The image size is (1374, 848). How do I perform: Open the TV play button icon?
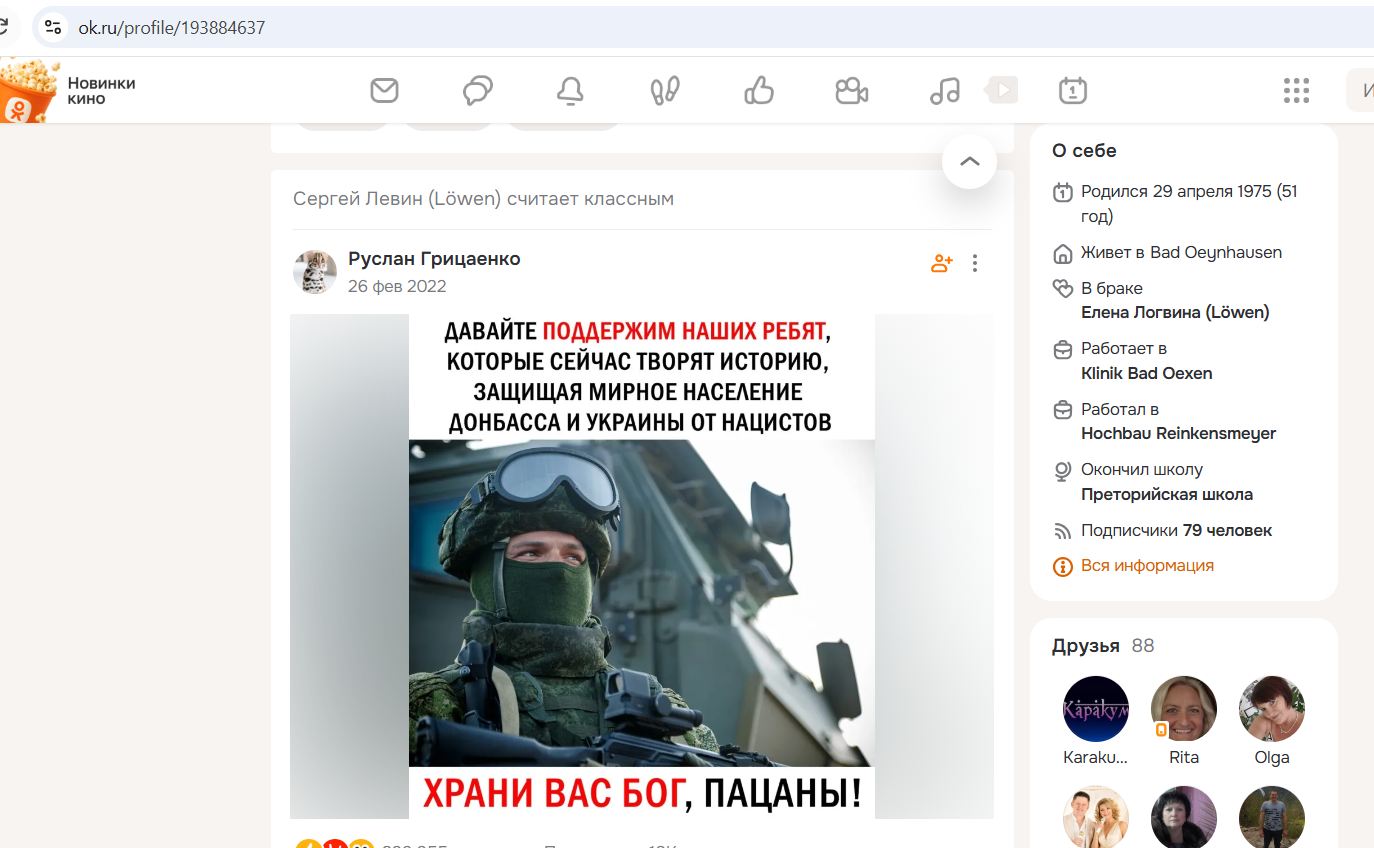click(1002, 90)
